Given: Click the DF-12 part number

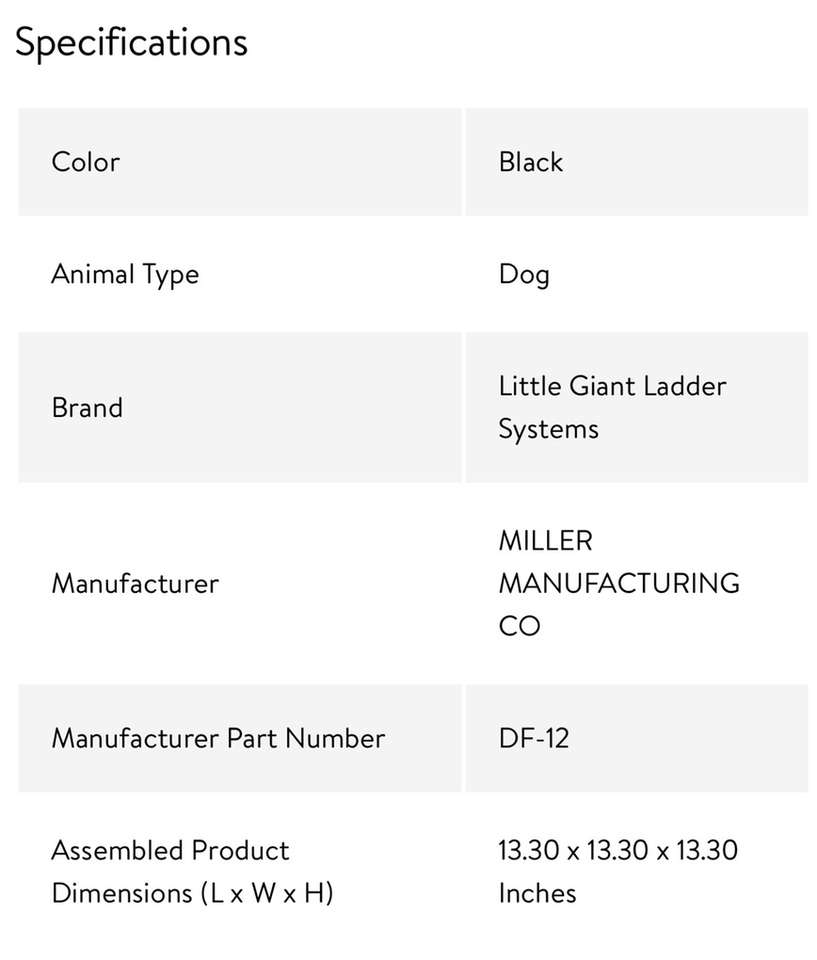Looking at the screenshot, I should pos(533,739).
